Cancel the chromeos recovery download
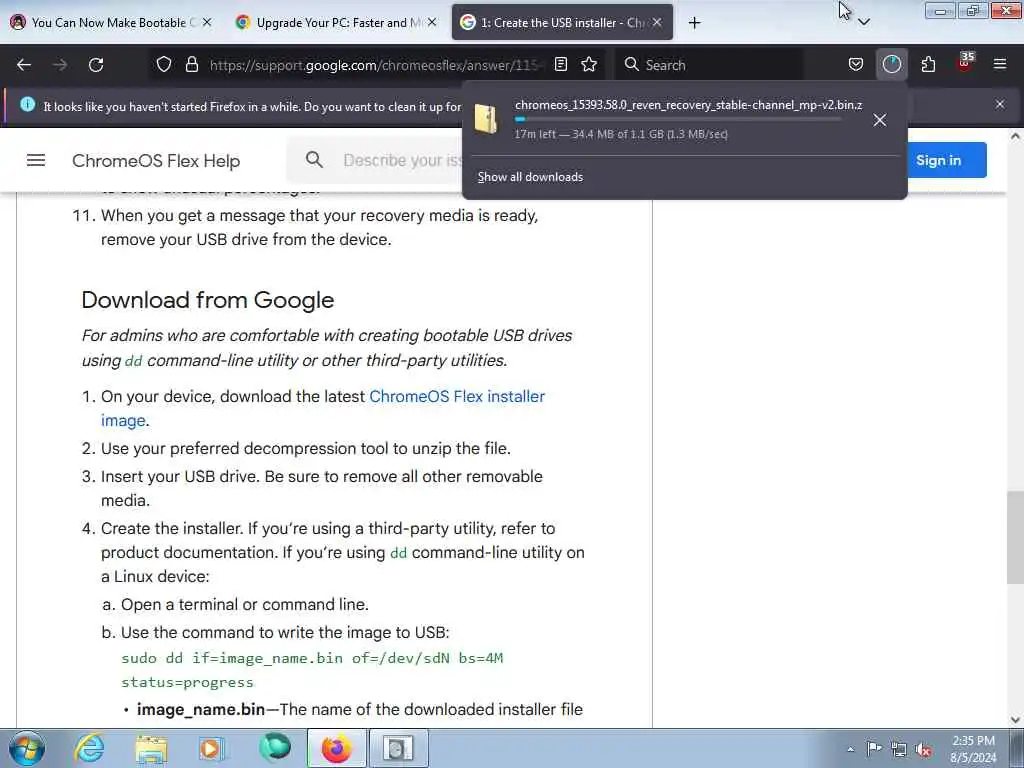The image size is (1024, 768). 880,120
